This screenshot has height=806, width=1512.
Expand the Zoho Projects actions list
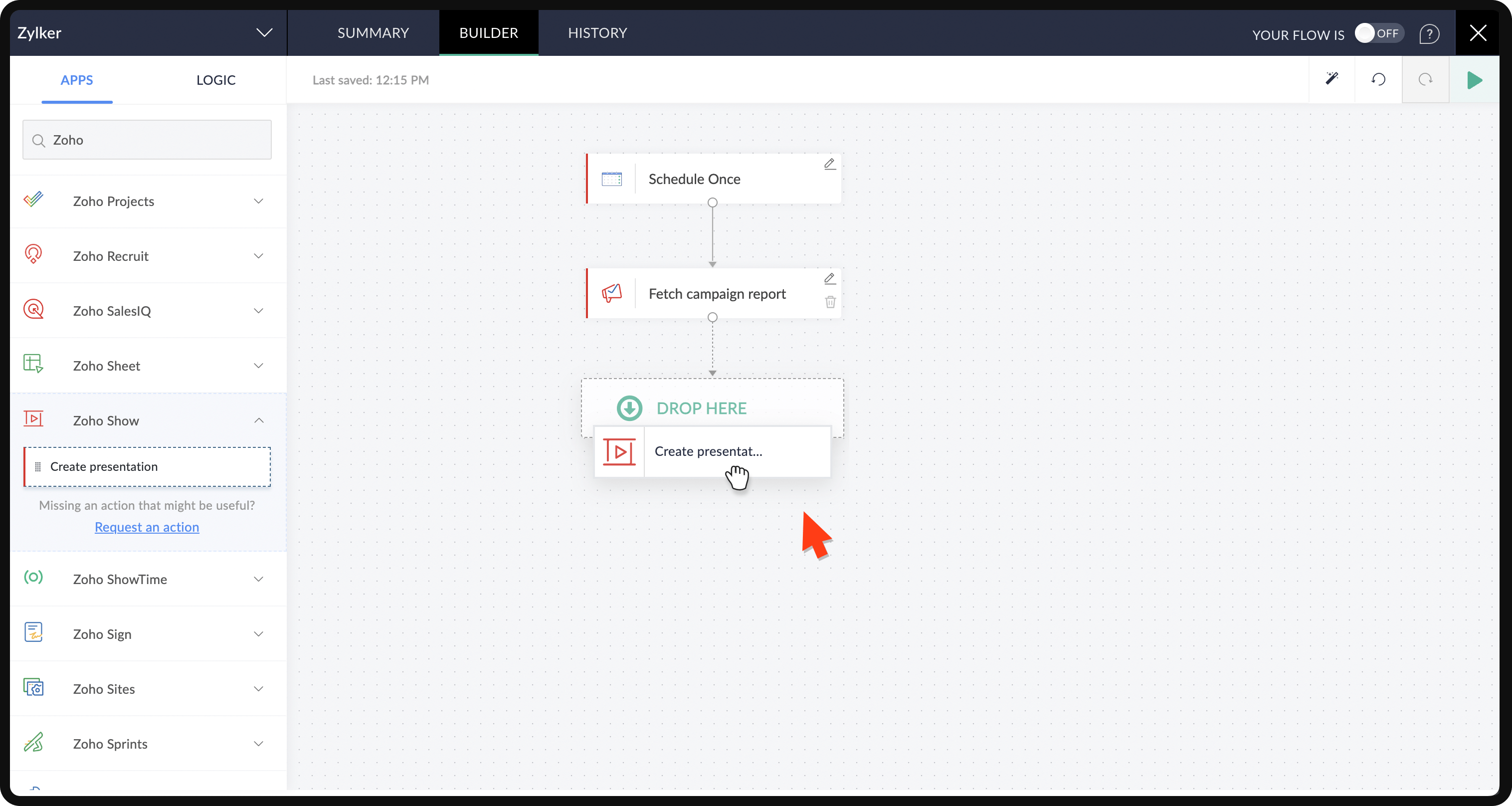tap(258, 201)
